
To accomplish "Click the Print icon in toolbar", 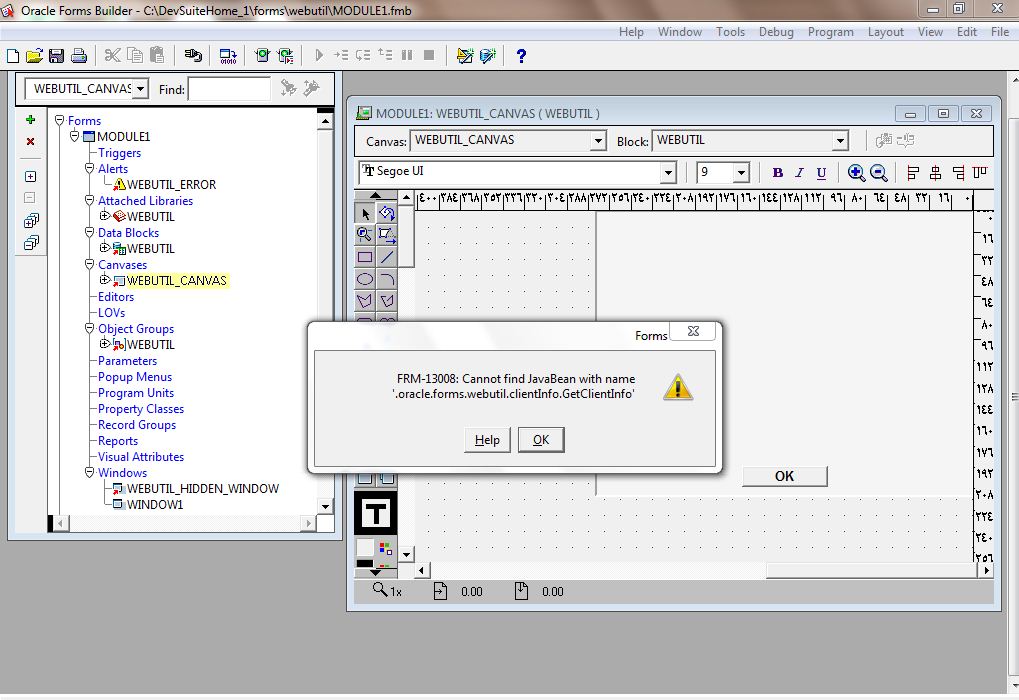I will coord(78,56).
